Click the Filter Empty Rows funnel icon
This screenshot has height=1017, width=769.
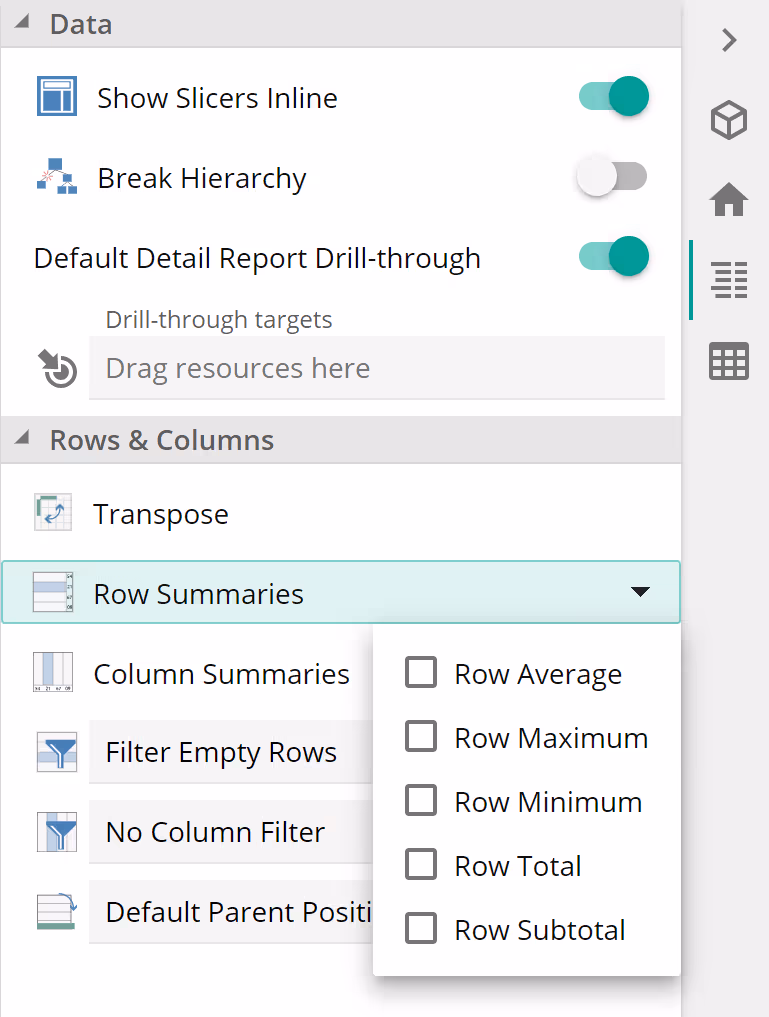coord(56,752)
